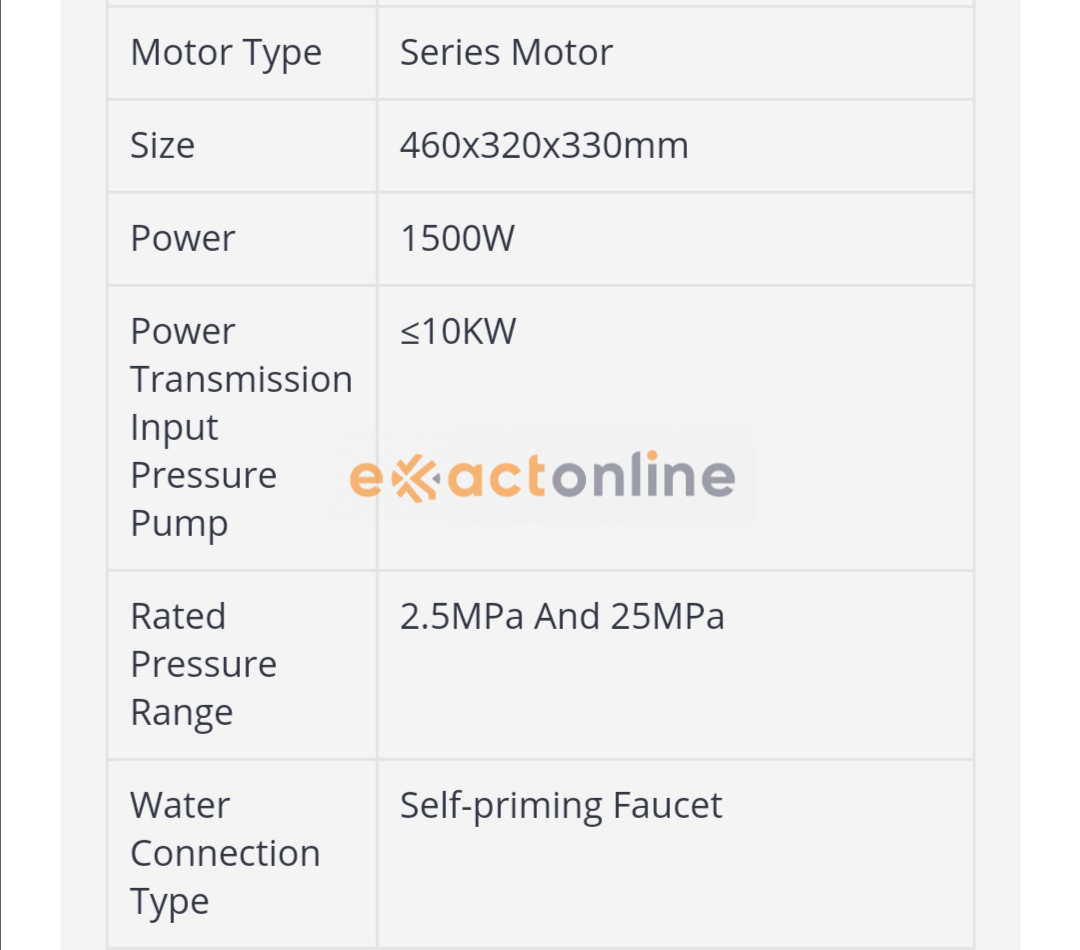This screenshot has height=950, width=1080.
Task: Click the word 'Connection' in the table
Action: coord(225,853)
